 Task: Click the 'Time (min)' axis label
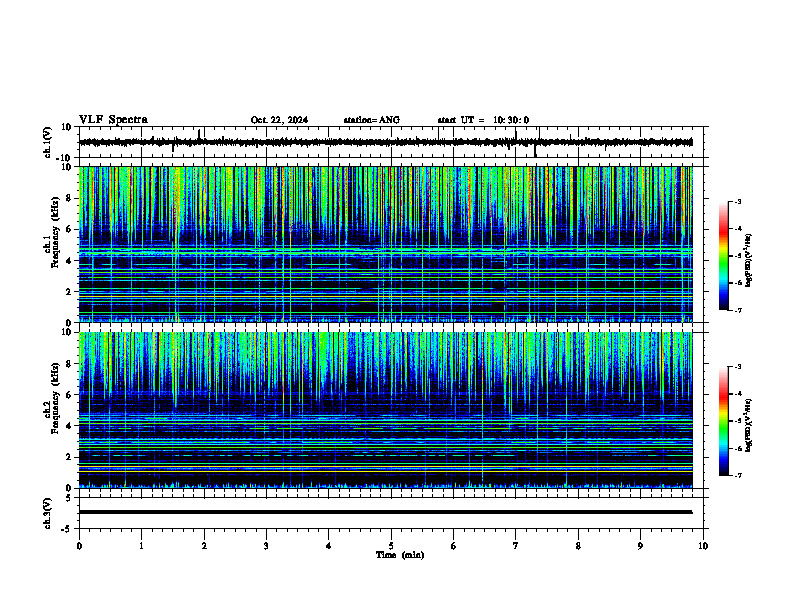400,555
